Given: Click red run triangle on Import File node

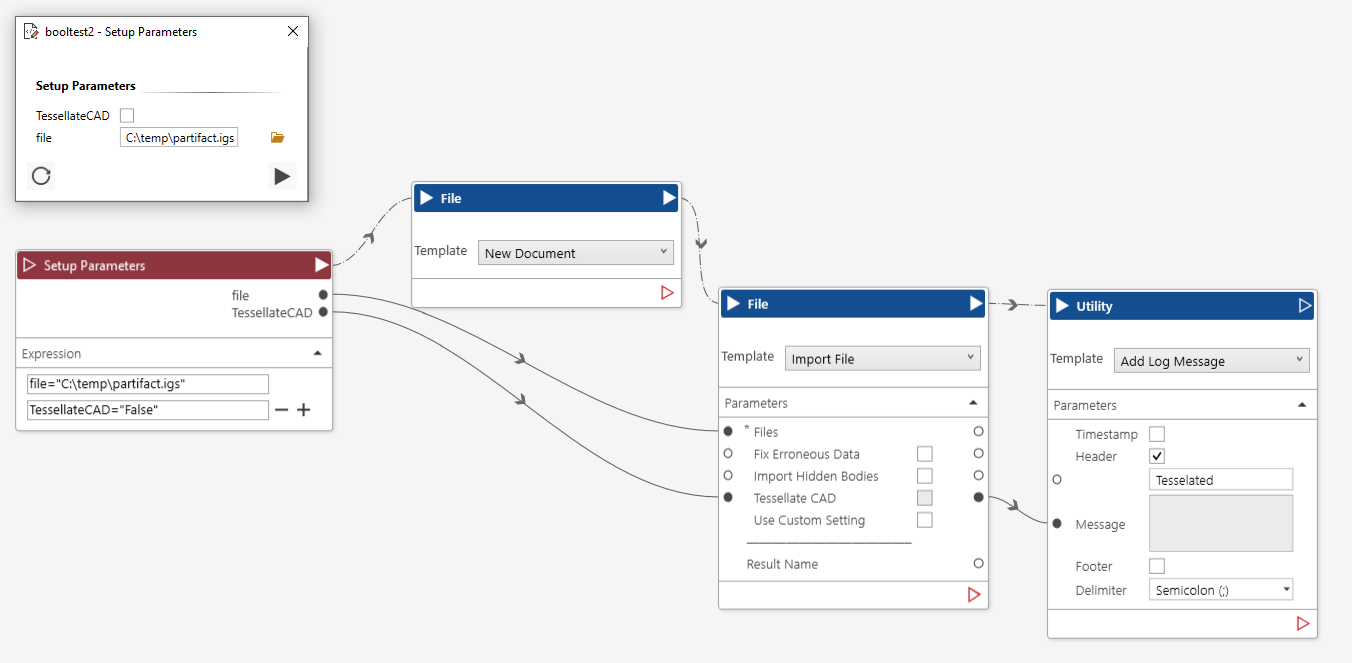Looking at the screenshot, I should [974, 595].
